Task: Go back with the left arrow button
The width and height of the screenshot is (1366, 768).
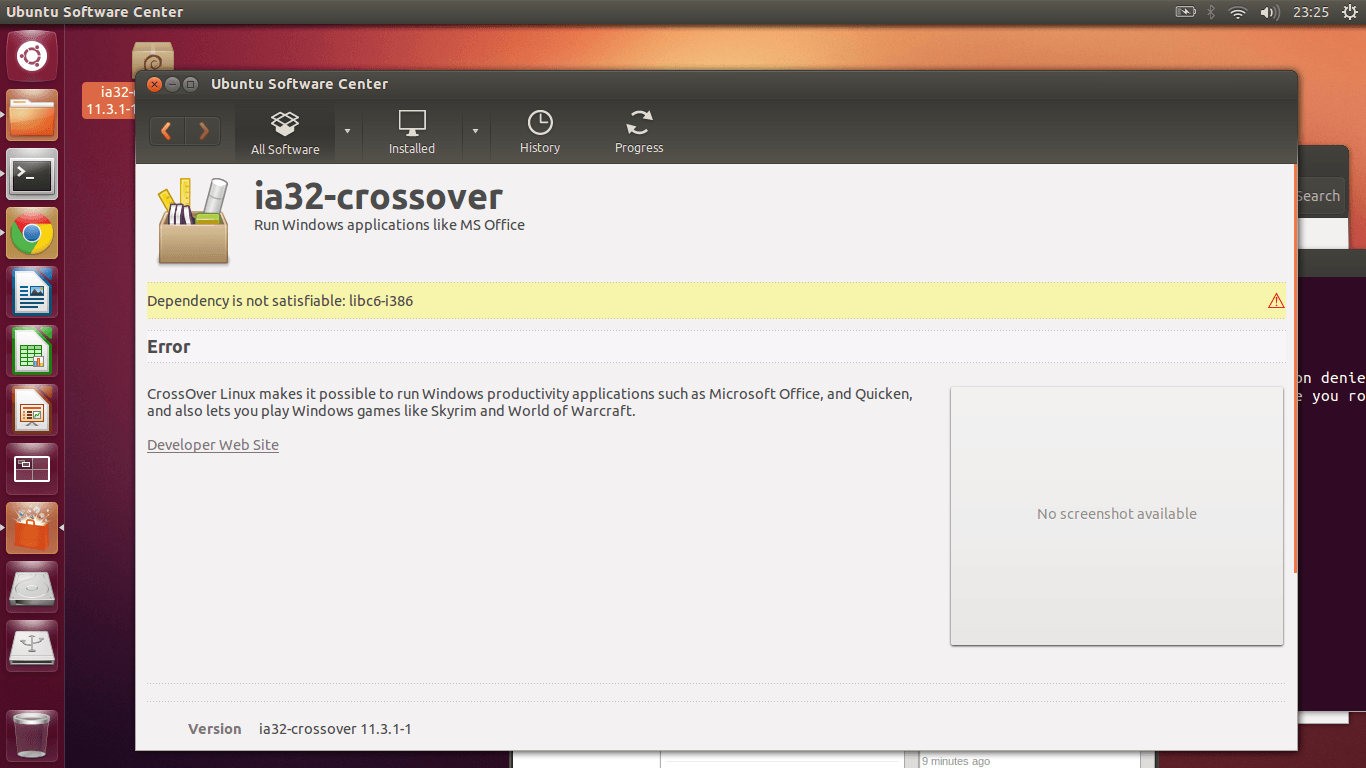Action: click(167, 131)
